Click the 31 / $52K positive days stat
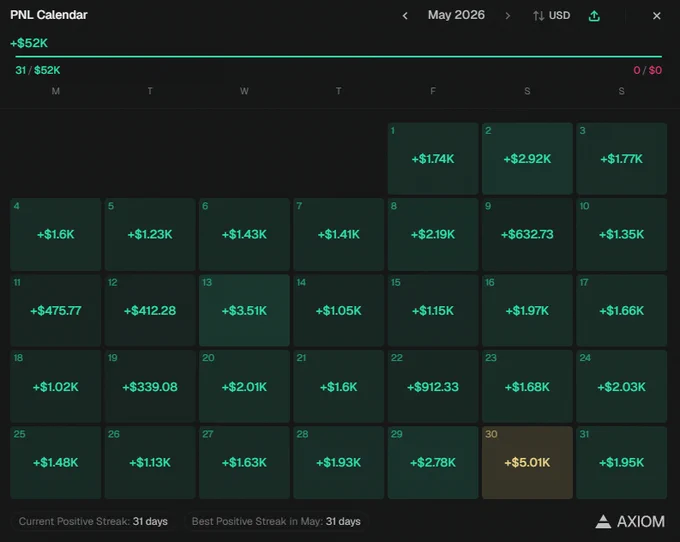Image resolution: width=680 pixels, height=542 pixels. tap(38, 70)
